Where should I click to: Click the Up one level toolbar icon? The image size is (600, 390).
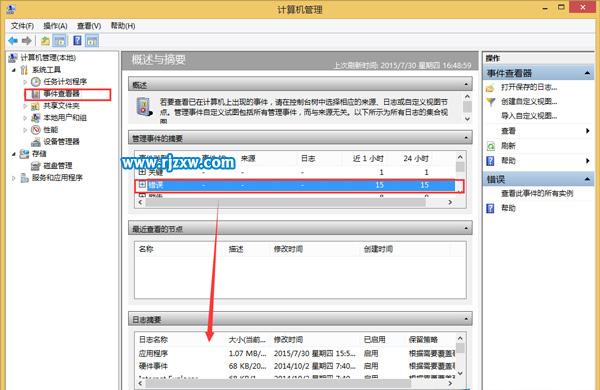click(45, 41)
